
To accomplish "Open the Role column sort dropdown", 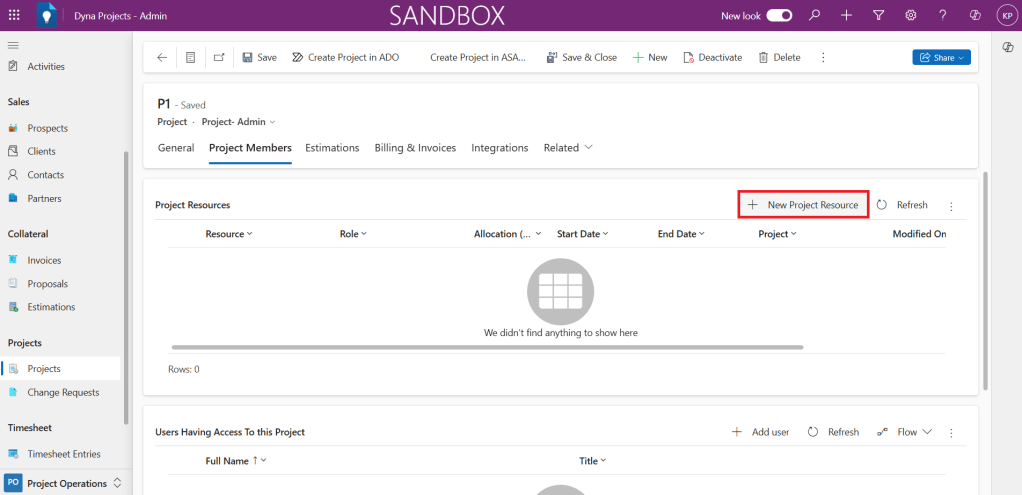I will click(354, 234).
